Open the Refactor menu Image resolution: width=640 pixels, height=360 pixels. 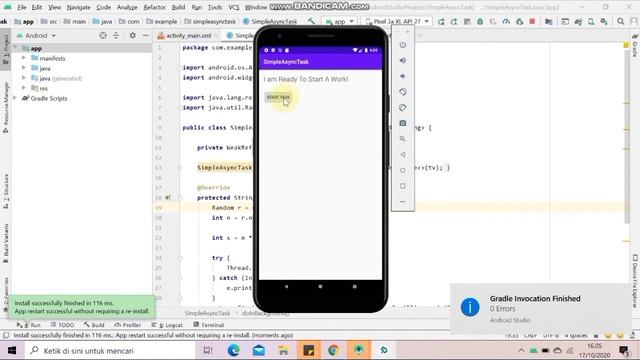154,7
